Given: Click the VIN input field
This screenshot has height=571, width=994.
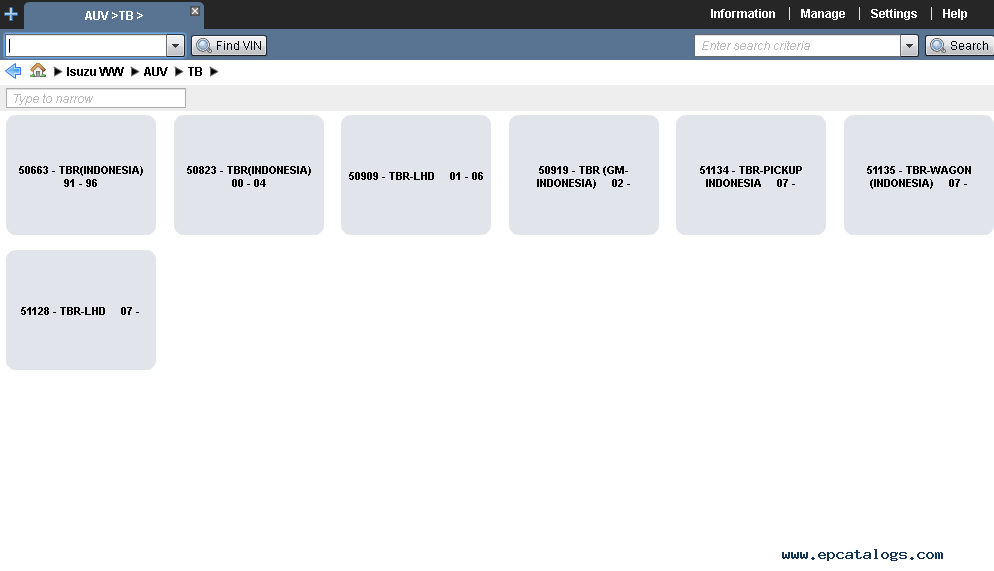Looking at the screenshot, I should [86, 46].
